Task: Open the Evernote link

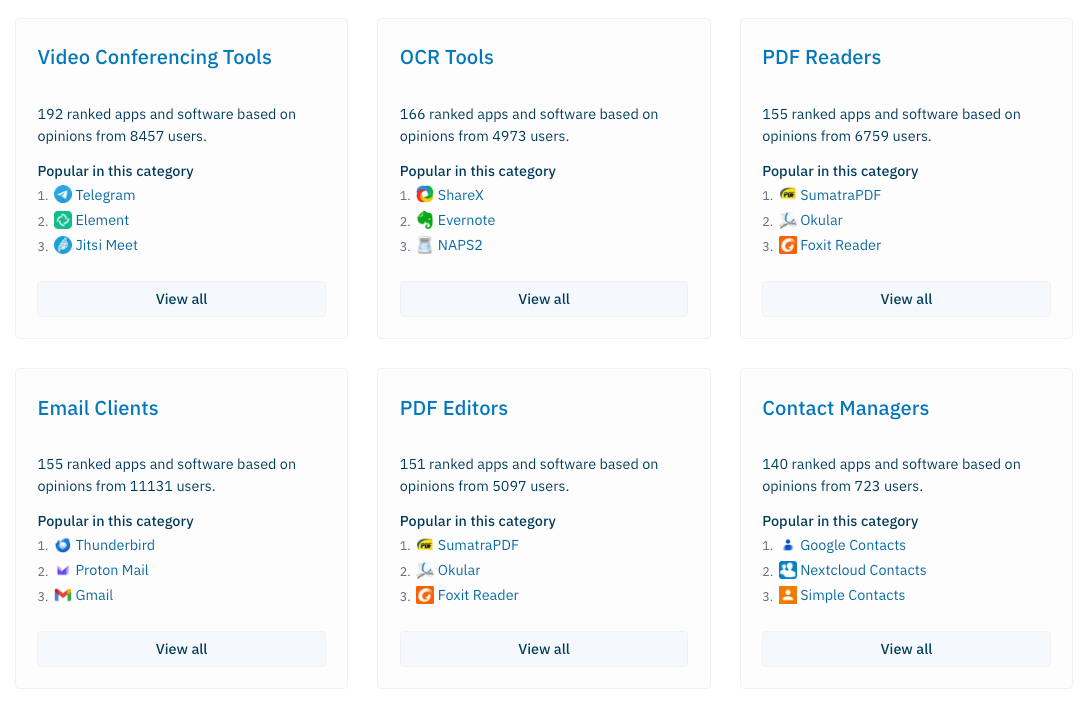Action: pyautogui.click(x=466, y=220)
